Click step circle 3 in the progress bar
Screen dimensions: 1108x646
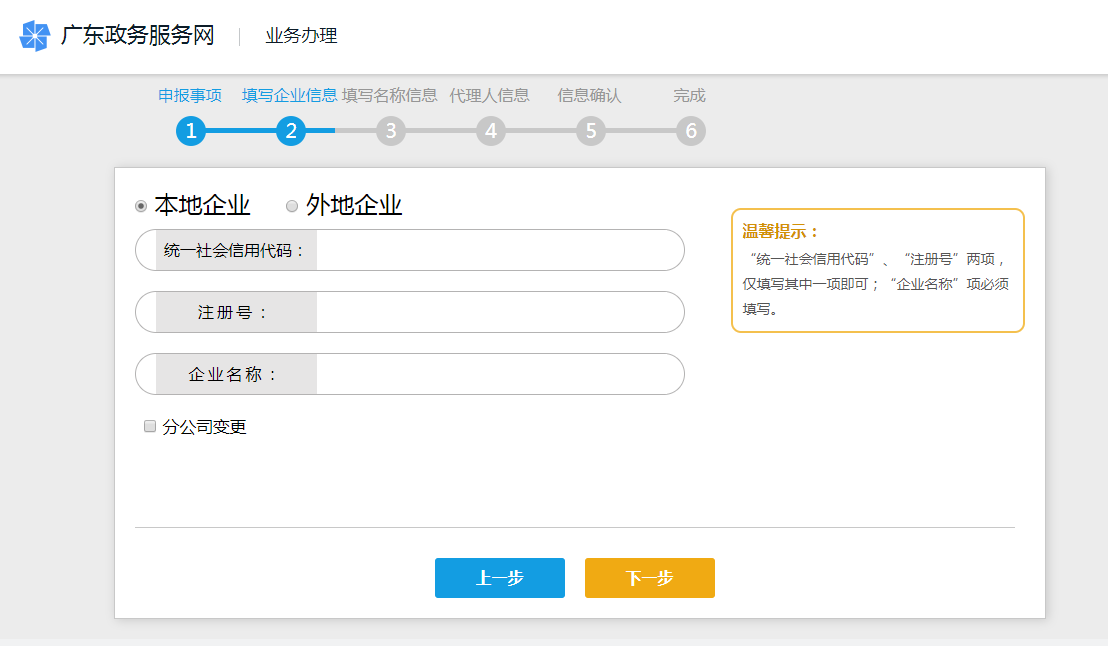click(391, 130)
